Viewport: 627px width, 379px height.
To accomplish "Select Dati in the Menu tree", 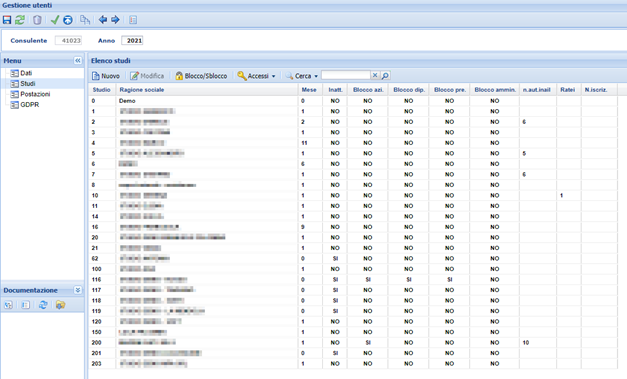I will pyautogui.click(x=26, y=73).
